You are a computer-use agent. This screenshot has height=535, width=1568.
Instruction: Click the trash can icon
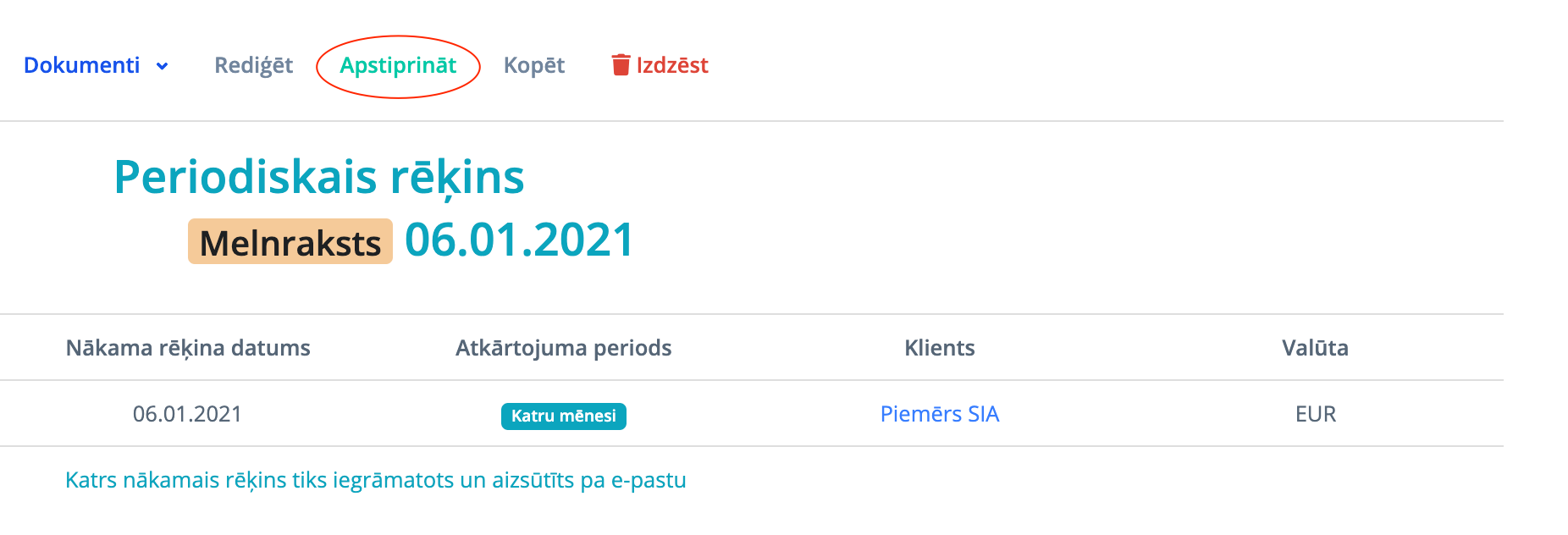pyautogui.click(x=621, y=65)
